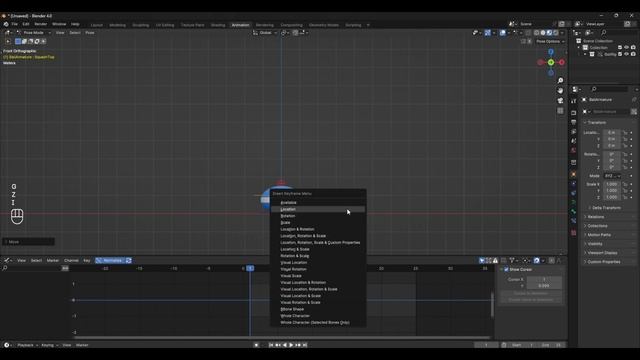The image size is (640, 360).
Task: Select Location in Insert Keyframe Menu
Action: coord(318,209)
